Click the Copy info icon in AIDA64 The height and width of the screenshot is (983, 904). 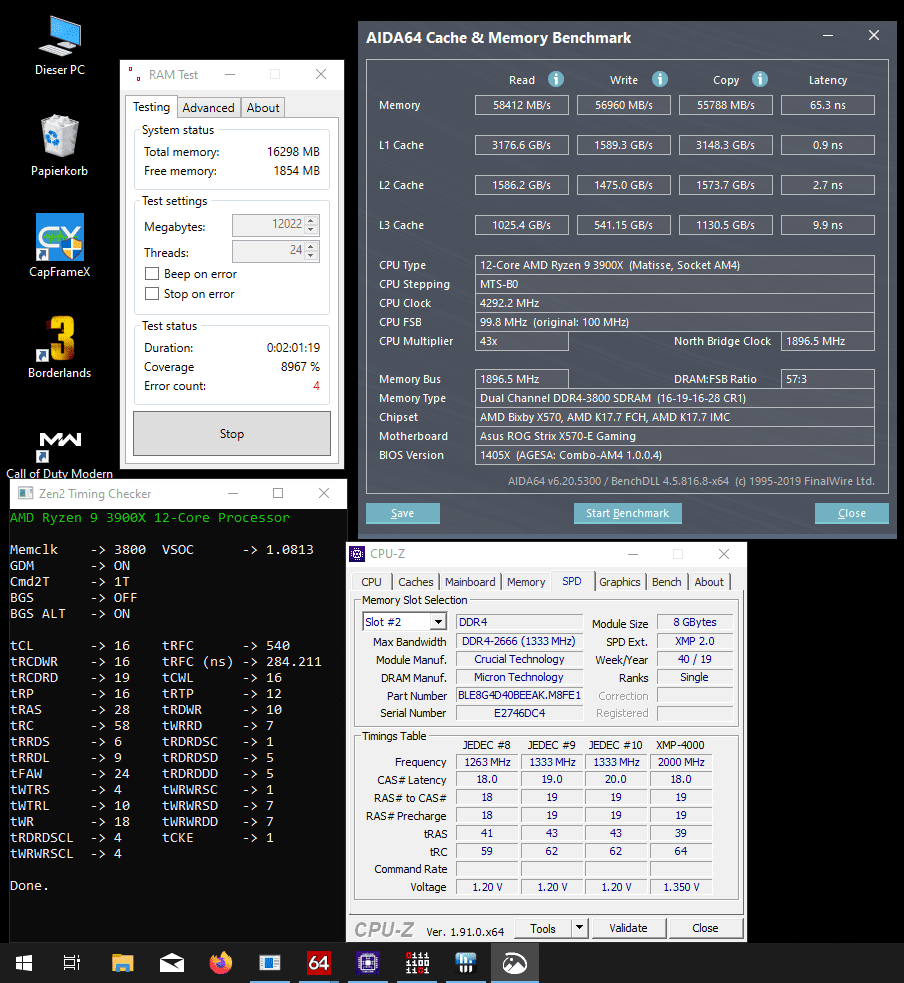760,79
